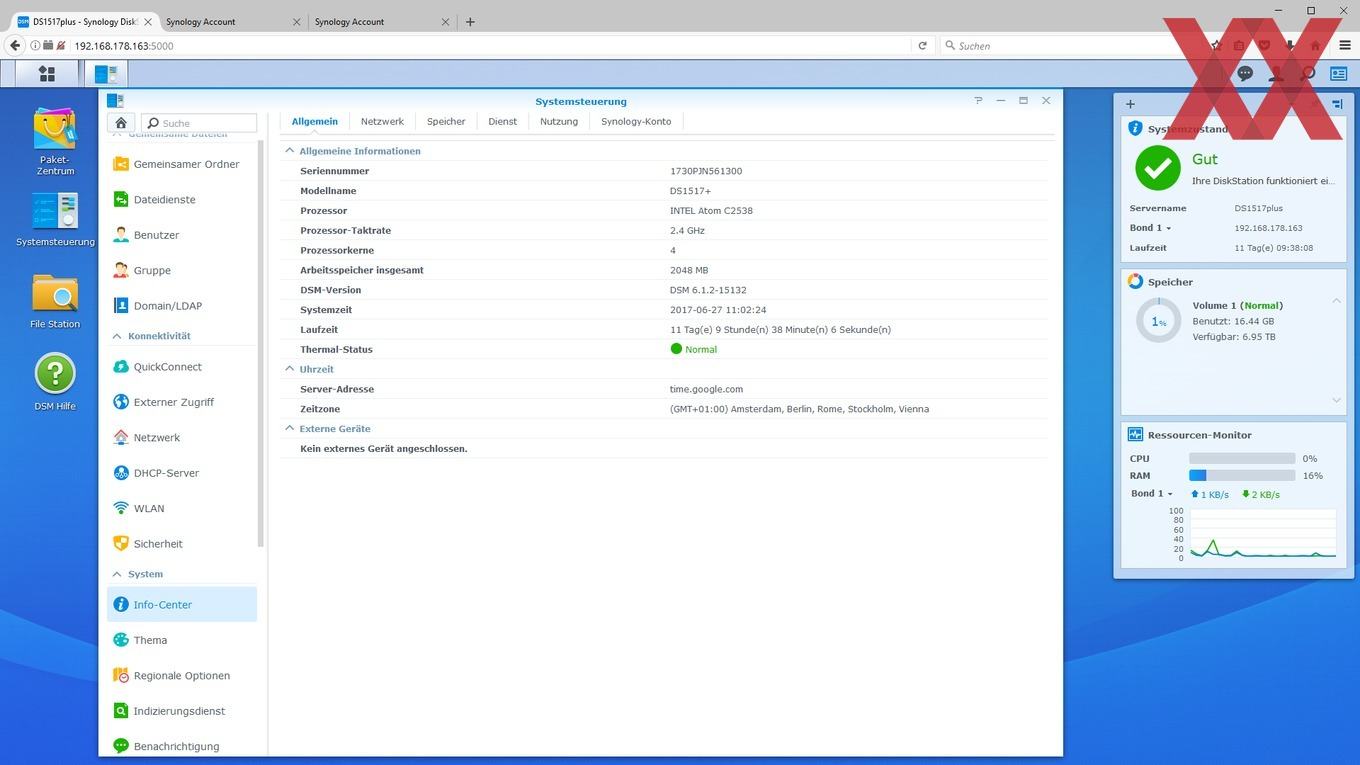
Task: Open Indizierungsdienst settings
Action: (x=182, y=711)
